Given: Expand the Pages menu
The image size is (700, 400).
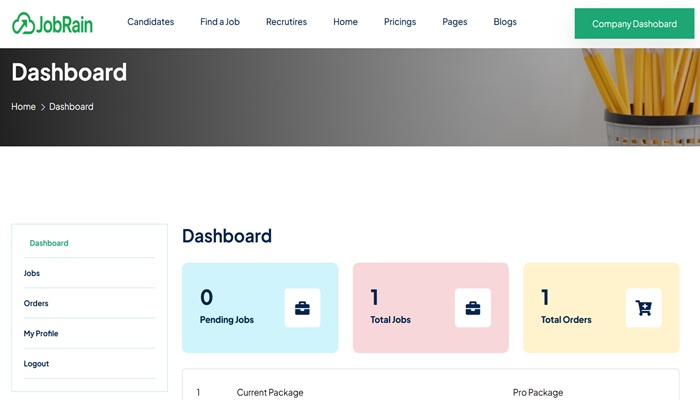Looking at the screenshot, I should pyautogui.click(x=454, y=22).
